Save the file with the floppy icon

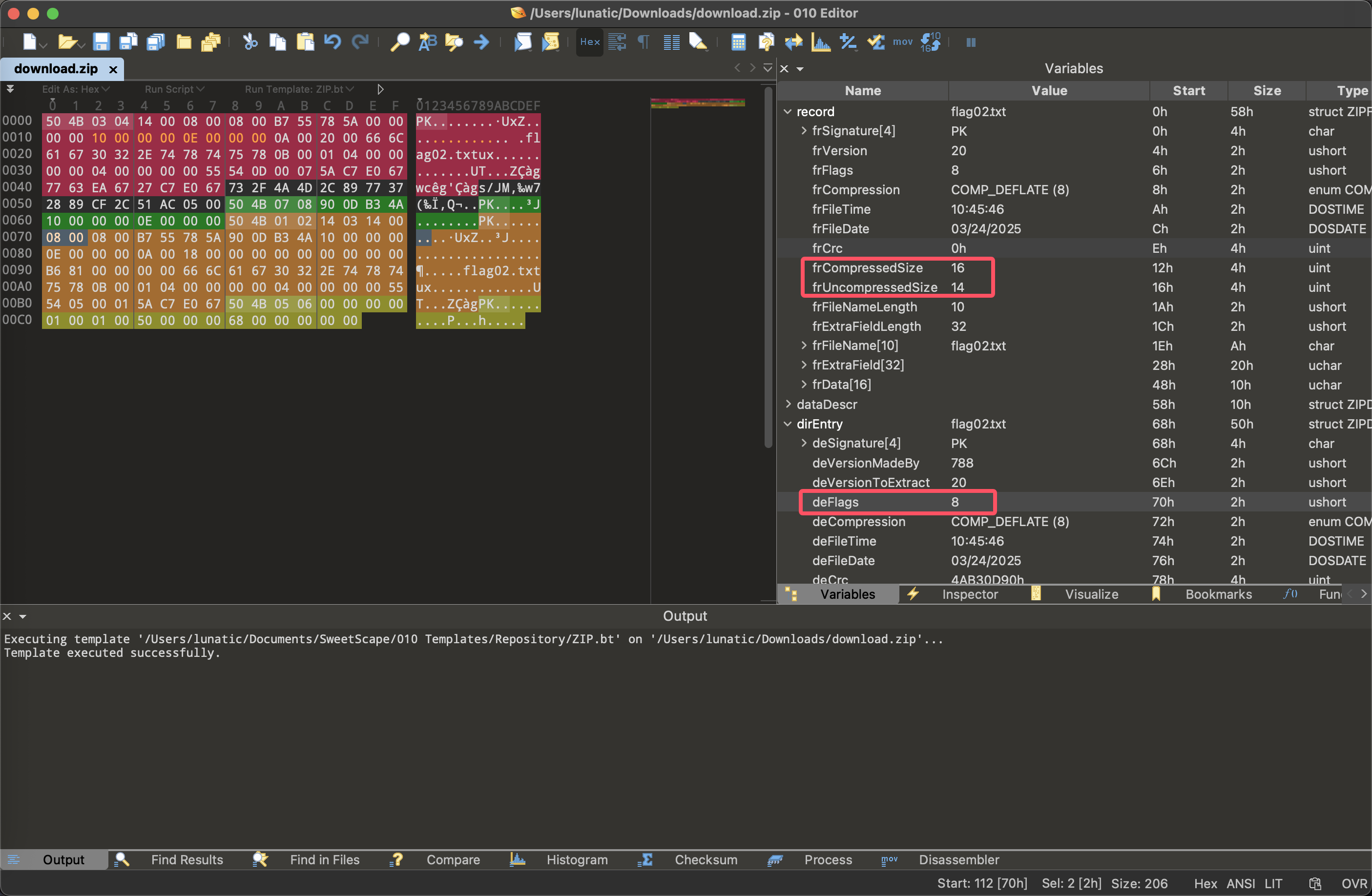102,42
